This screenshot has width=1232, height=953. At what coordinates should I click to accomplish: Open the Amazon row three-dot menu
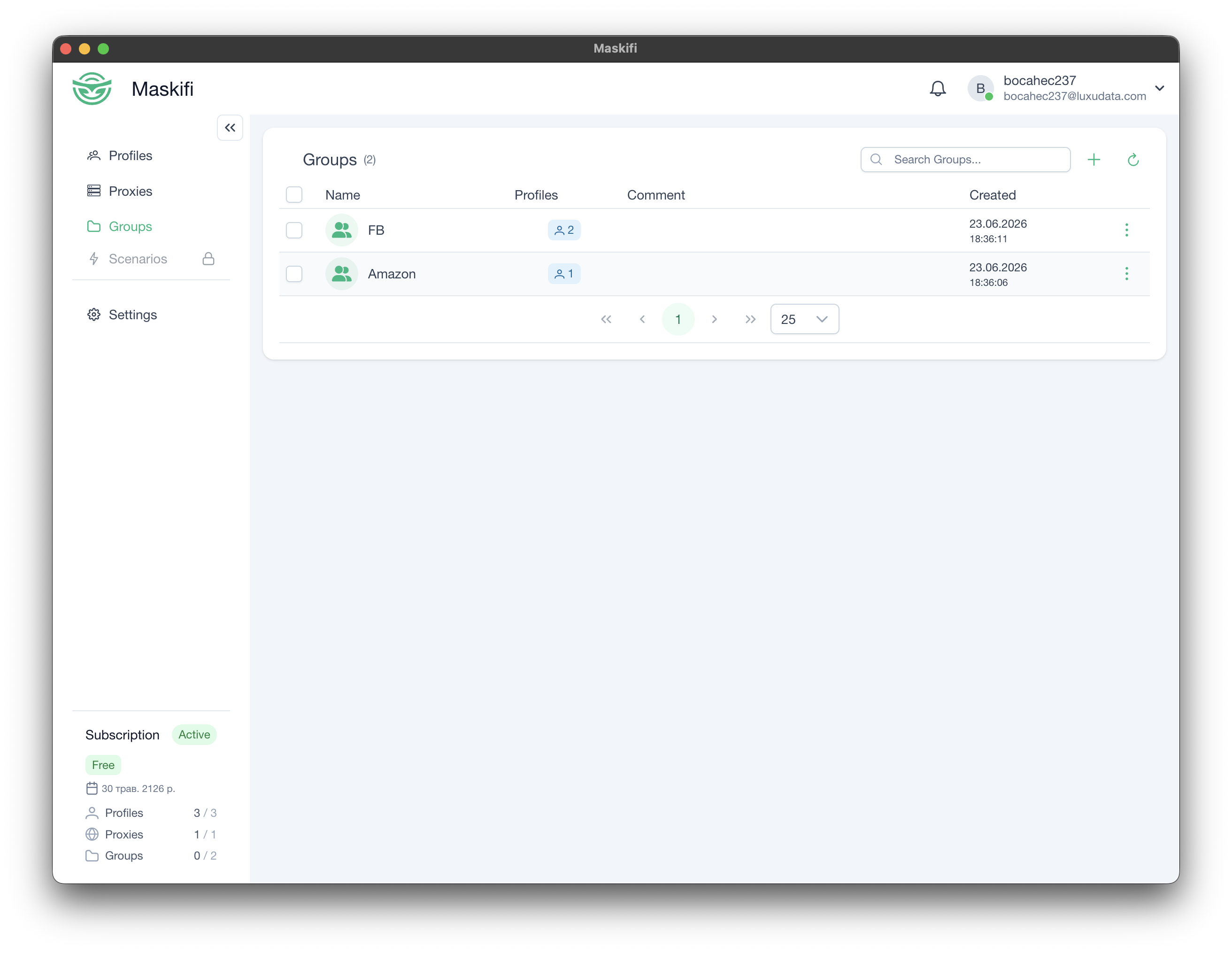click(1126, 274)
